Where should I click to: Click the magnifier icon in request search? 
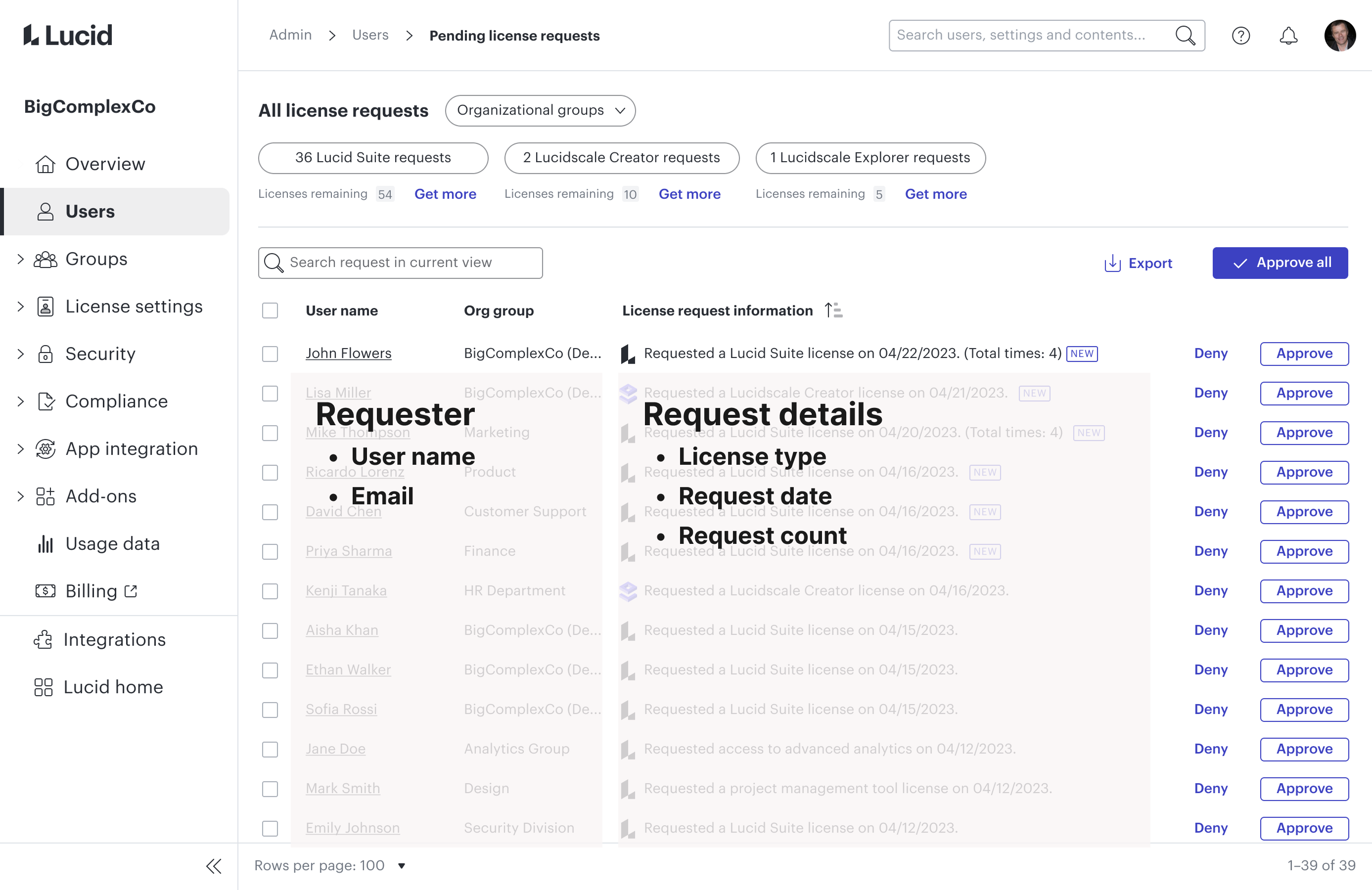(273, 263)
